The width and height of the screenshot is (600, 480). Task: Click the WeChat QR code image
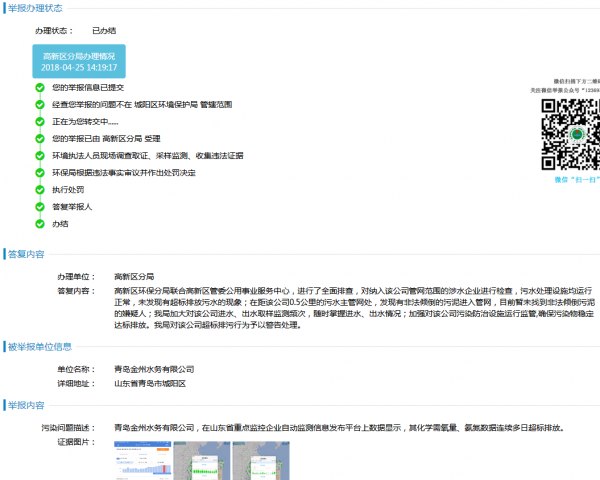(571, 134)
